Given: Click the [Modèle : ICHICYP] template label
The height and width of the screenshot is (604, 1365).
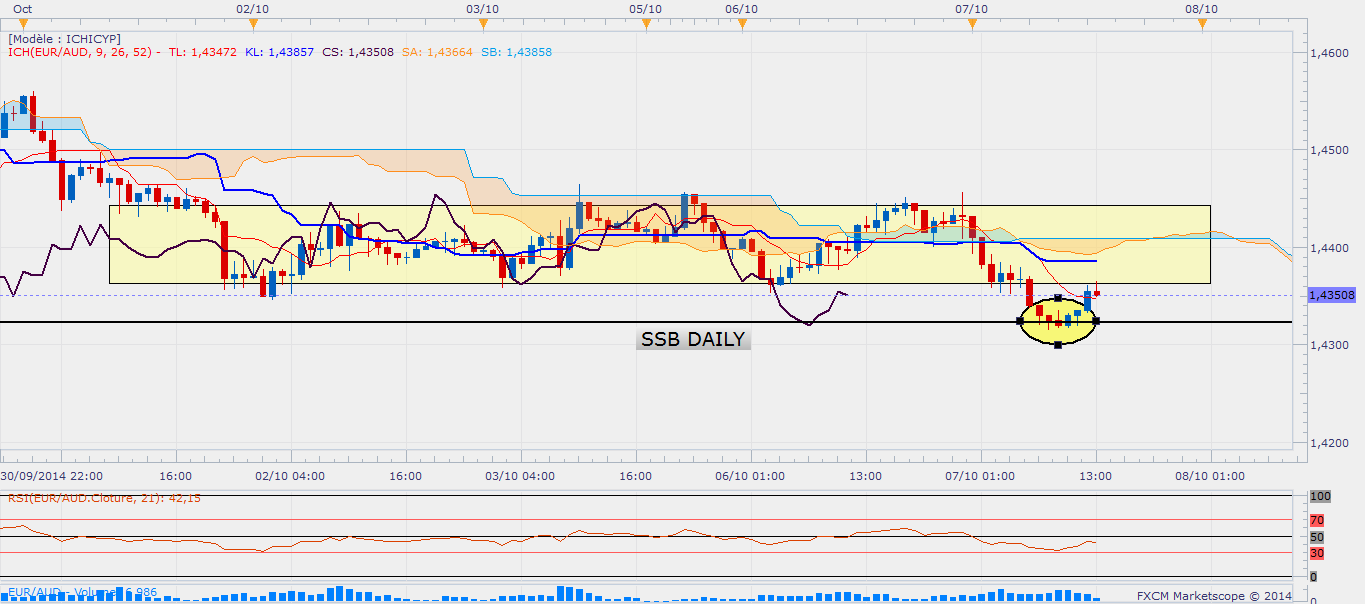Looking at the screenshot, I should (x=64, y=38).
